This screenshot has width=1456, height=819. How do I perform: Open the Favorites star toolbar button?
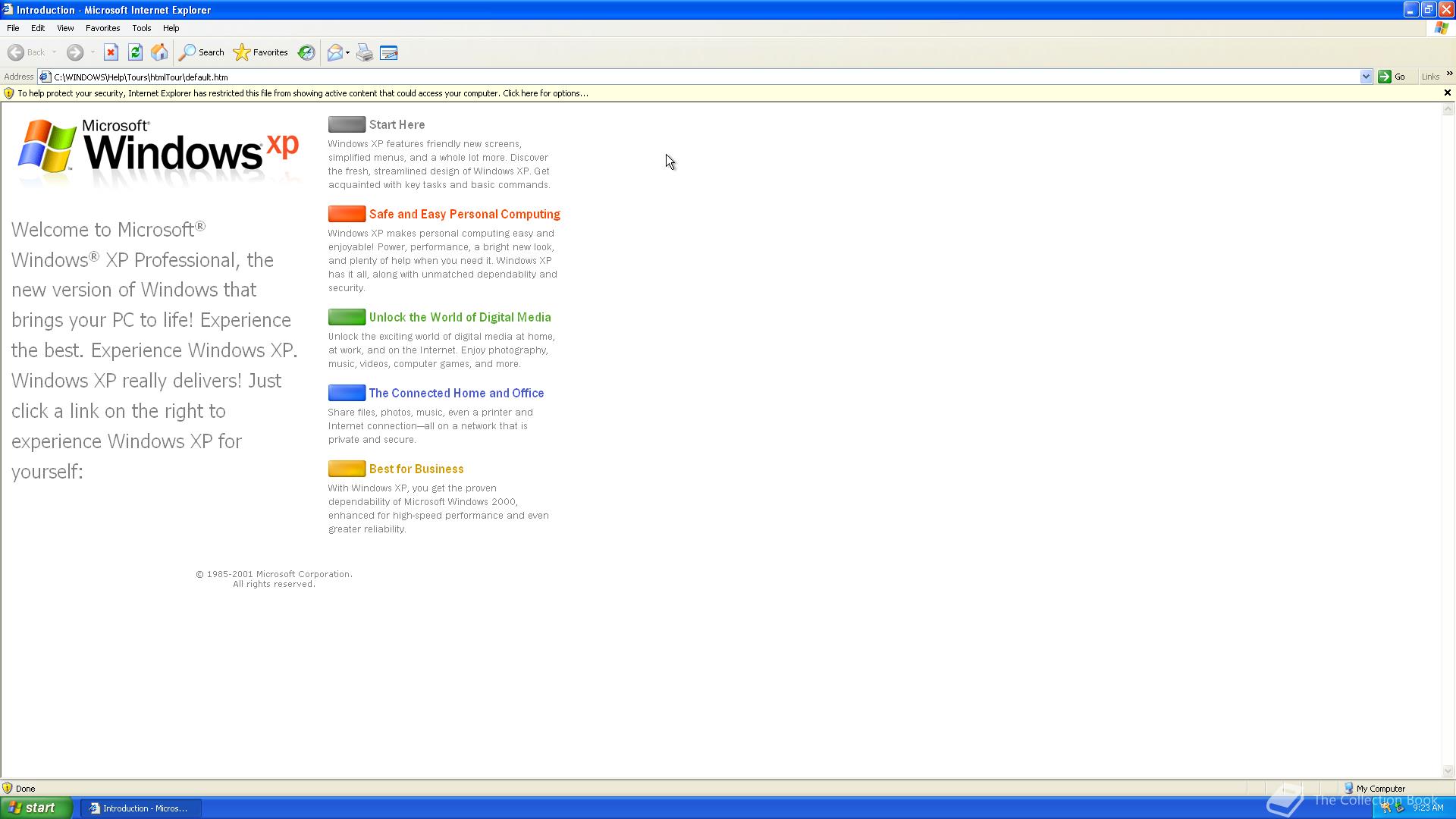[261, 52]
